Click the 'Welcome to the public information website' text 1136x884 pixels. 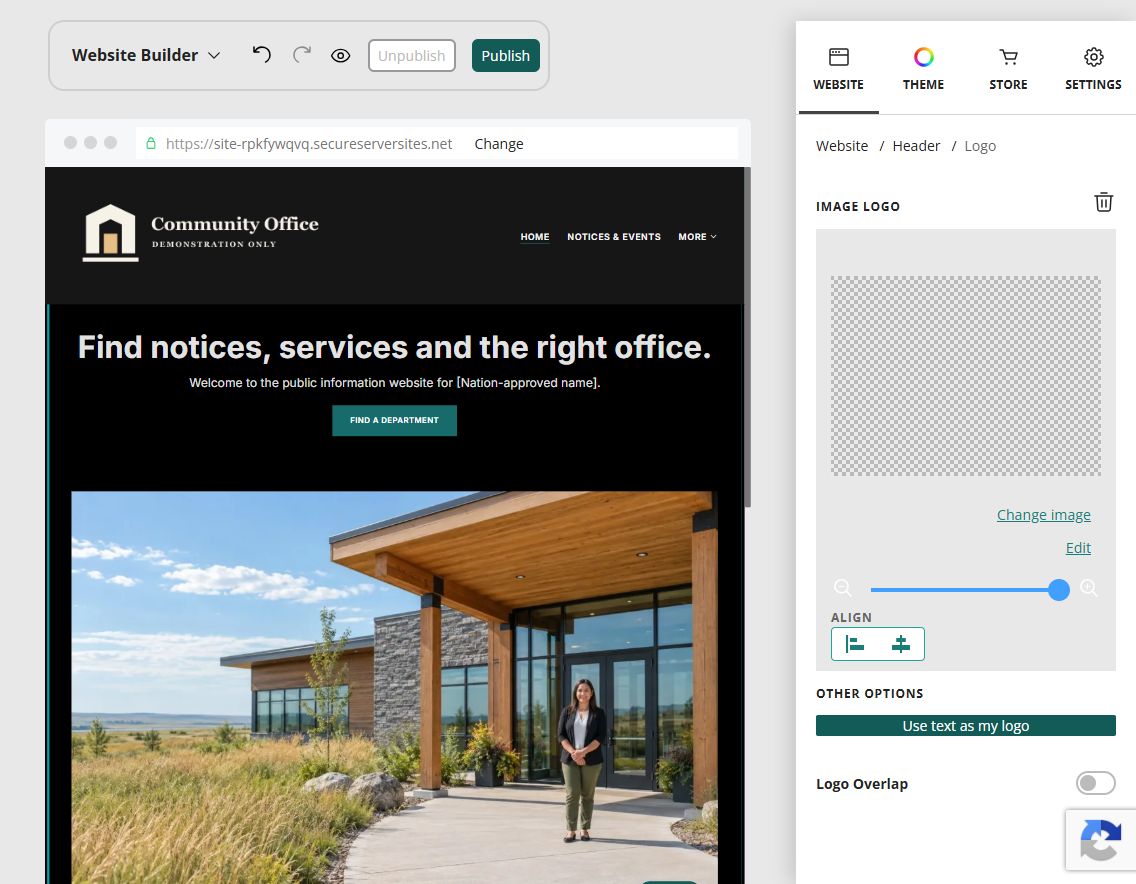[x=394, y=383]
